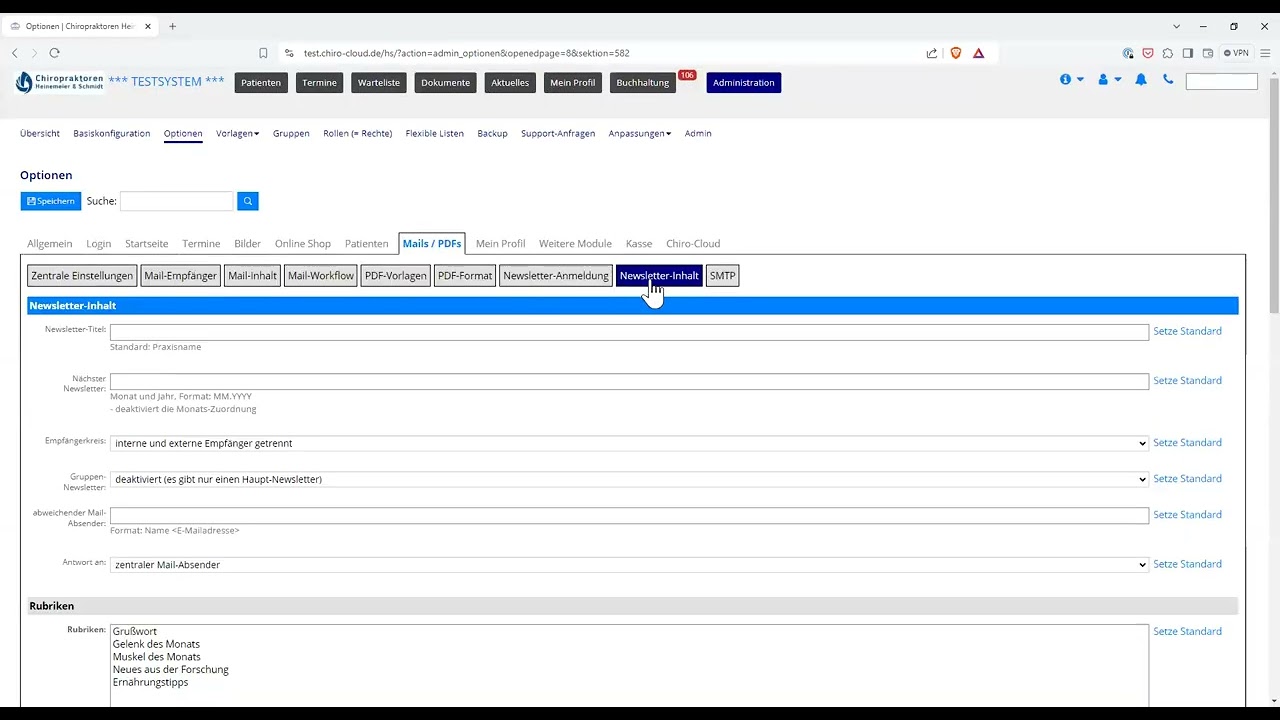
Task: Click the Pocket extension icon
Action: pyautogui.click(x=1148, y=53)
